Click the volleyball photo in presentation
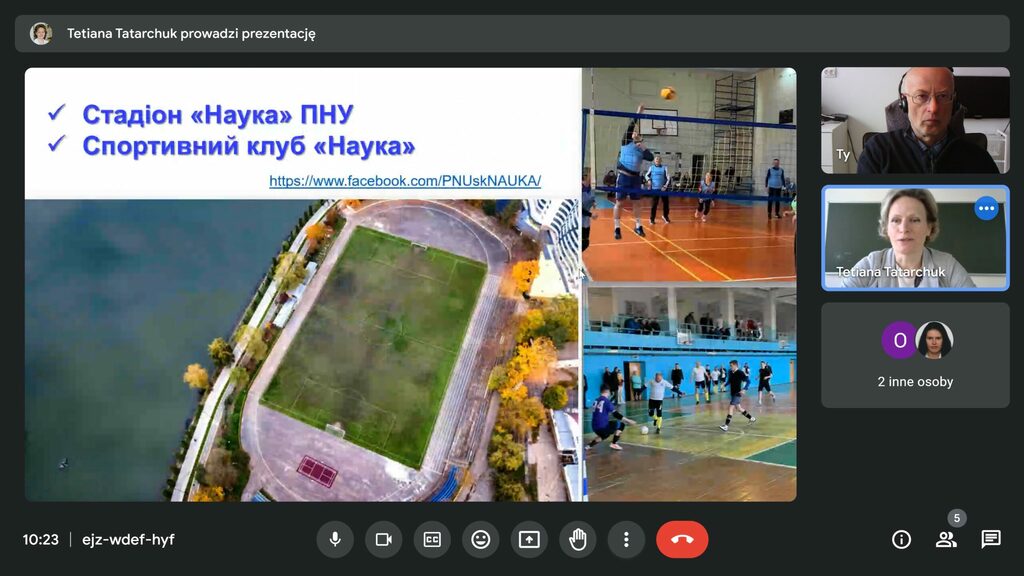Image resolution: width=1024 pixels, height=576 pixels. coord(689,174)
